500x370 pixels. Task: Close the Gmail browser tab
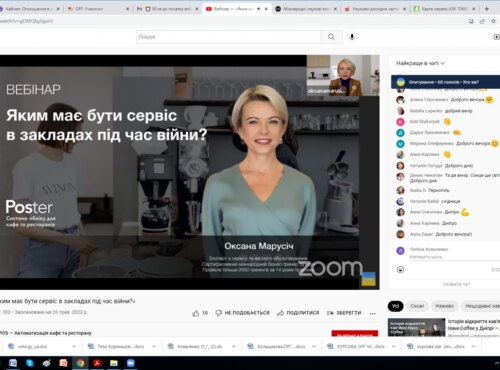click(x=197, y=9)
